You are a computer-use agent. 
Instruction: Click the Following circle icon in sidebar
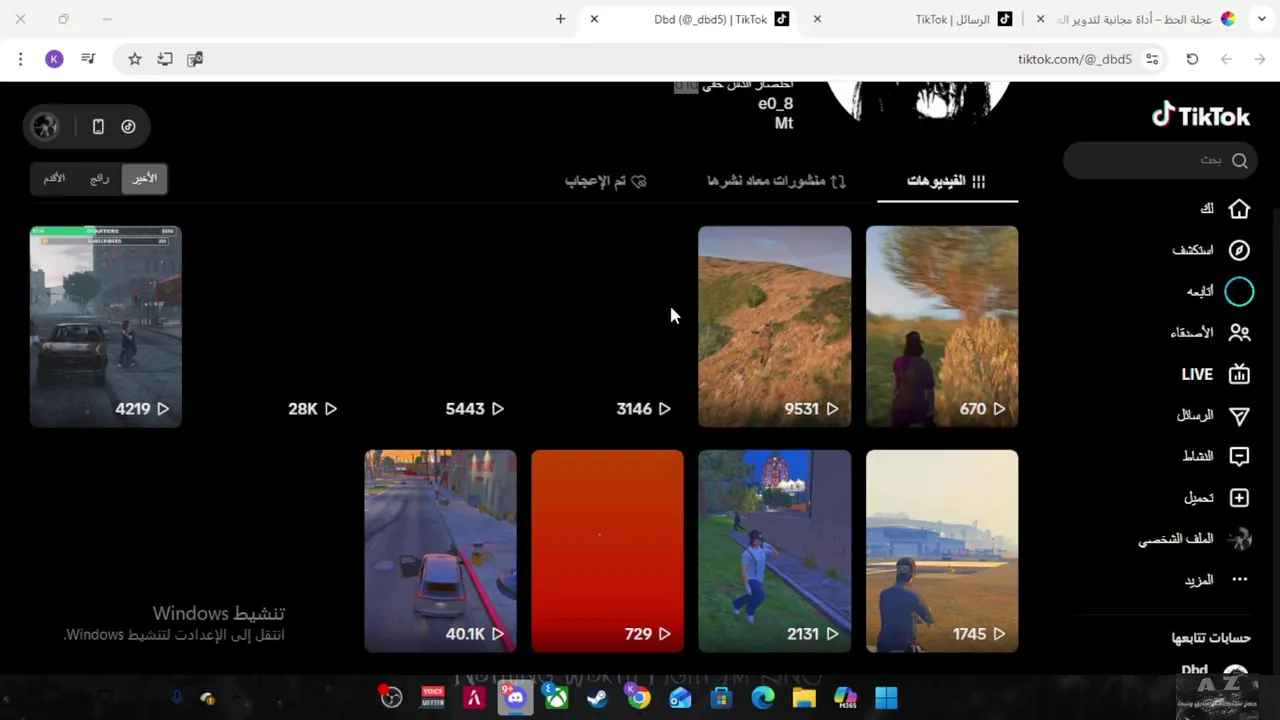(x=1239, y=291)
